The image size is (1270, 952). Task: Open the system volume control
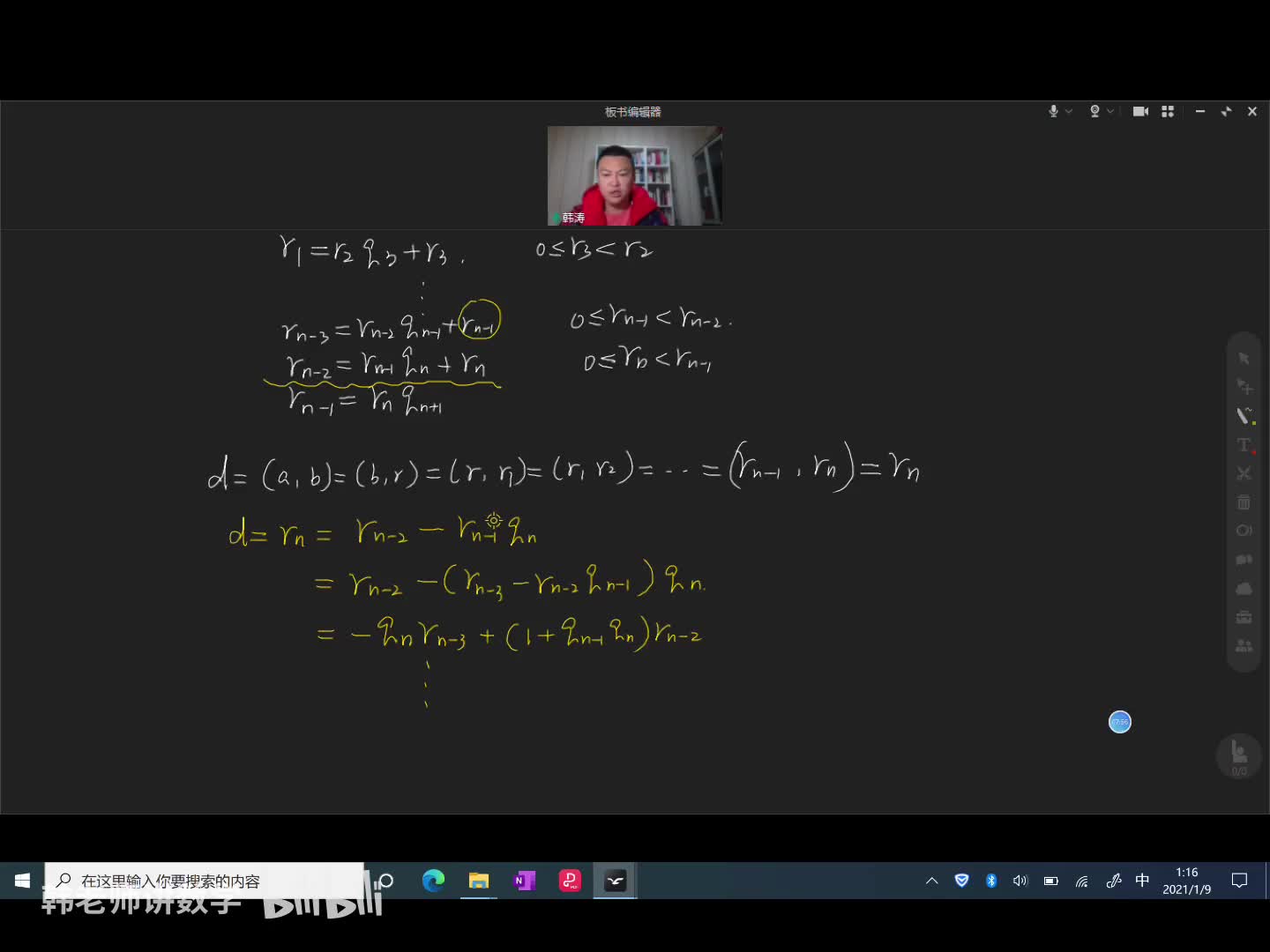click(1020, 881)
